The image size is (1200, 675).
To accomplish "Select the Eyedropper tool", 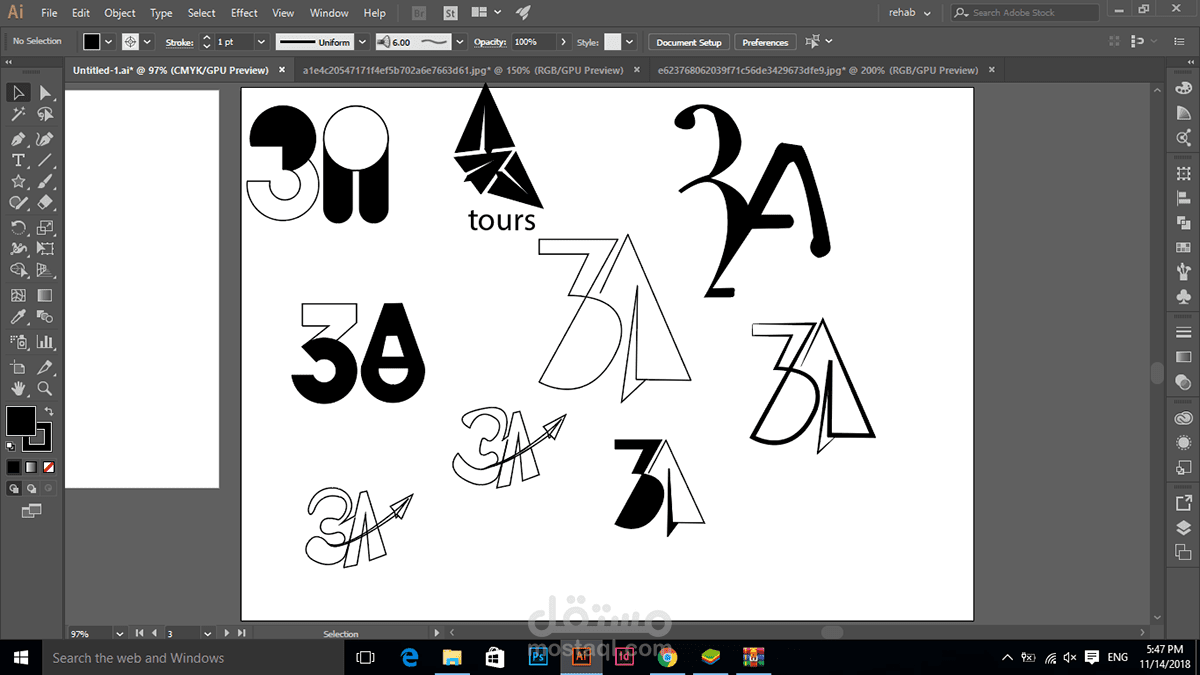I will (18, 317).
